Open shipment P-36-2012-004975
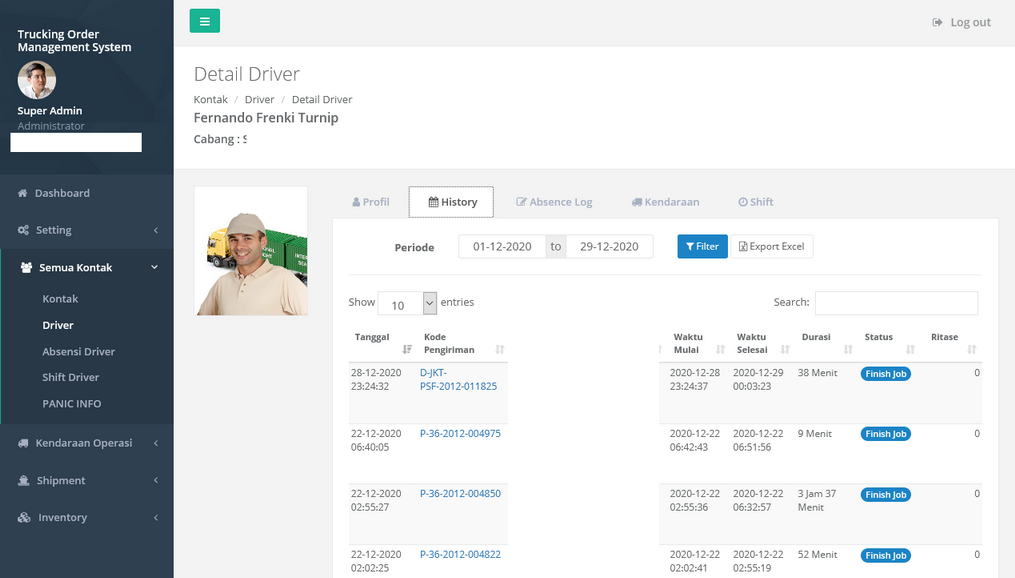Viewport: 1015px width, 578px height. point(460,434)
